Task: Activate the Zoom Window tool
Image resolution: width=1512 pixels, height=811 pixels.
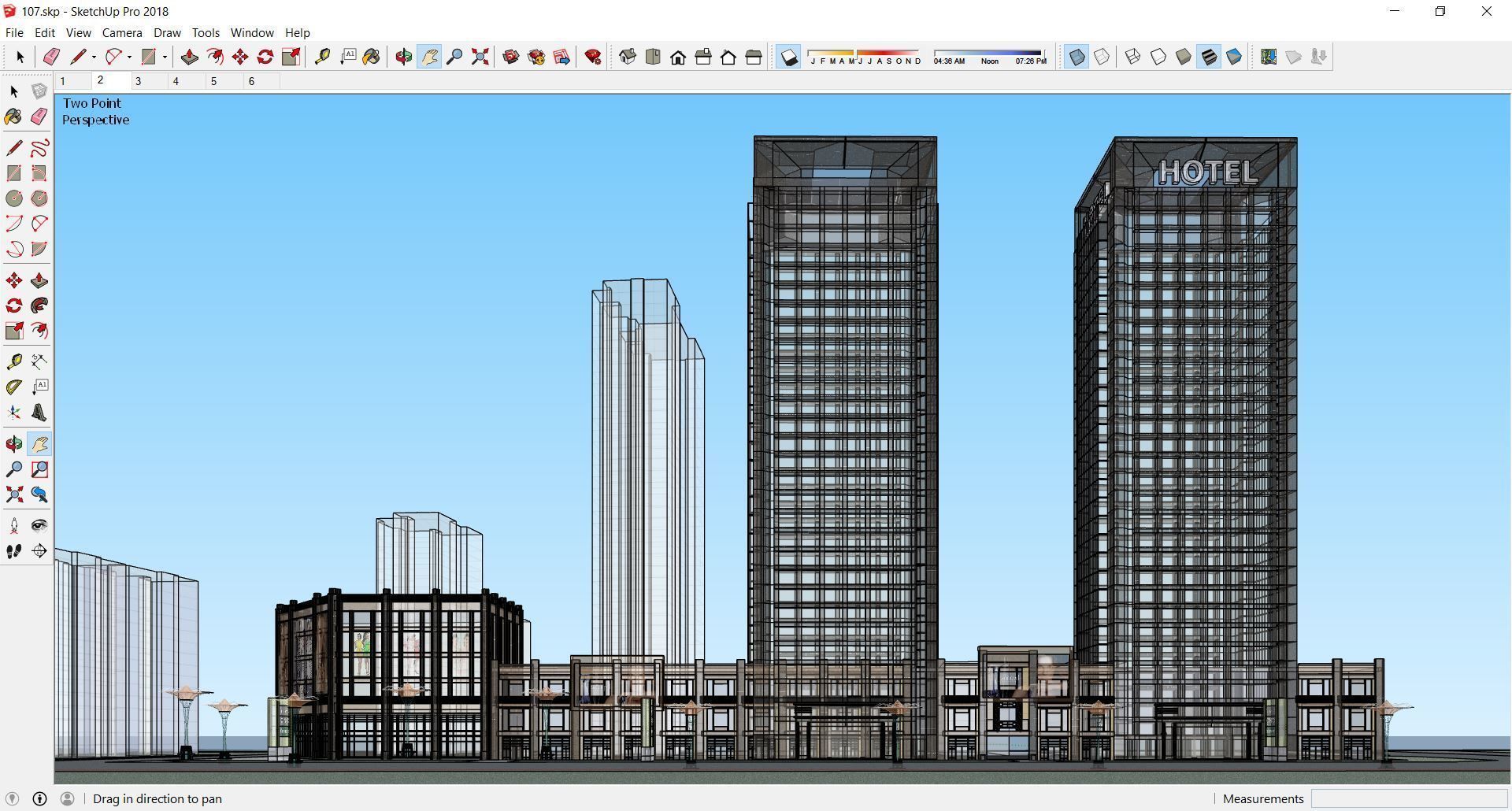Action: tap(39, 469)
